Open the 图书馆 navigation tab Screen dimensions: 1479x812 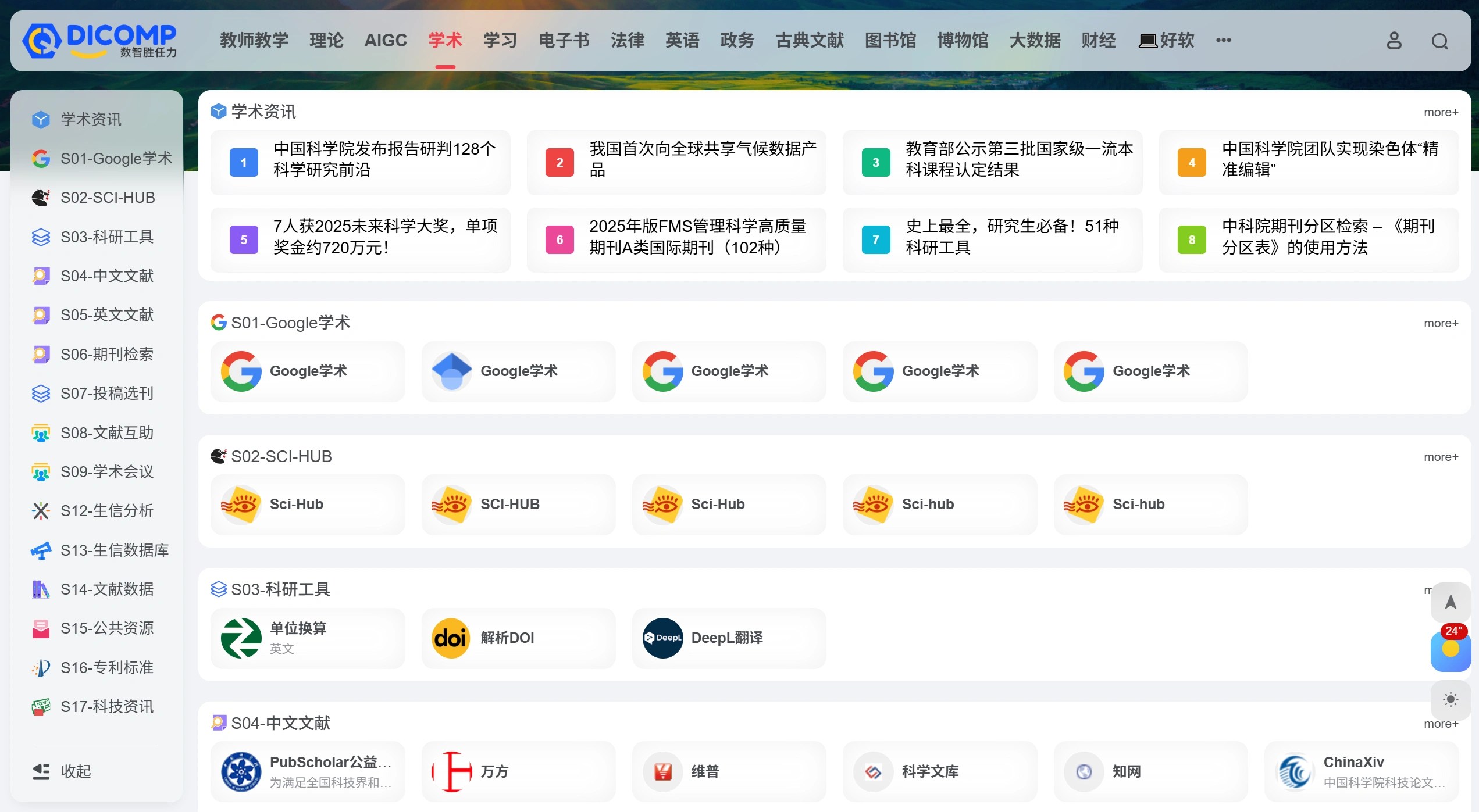[x=890, y=40]
